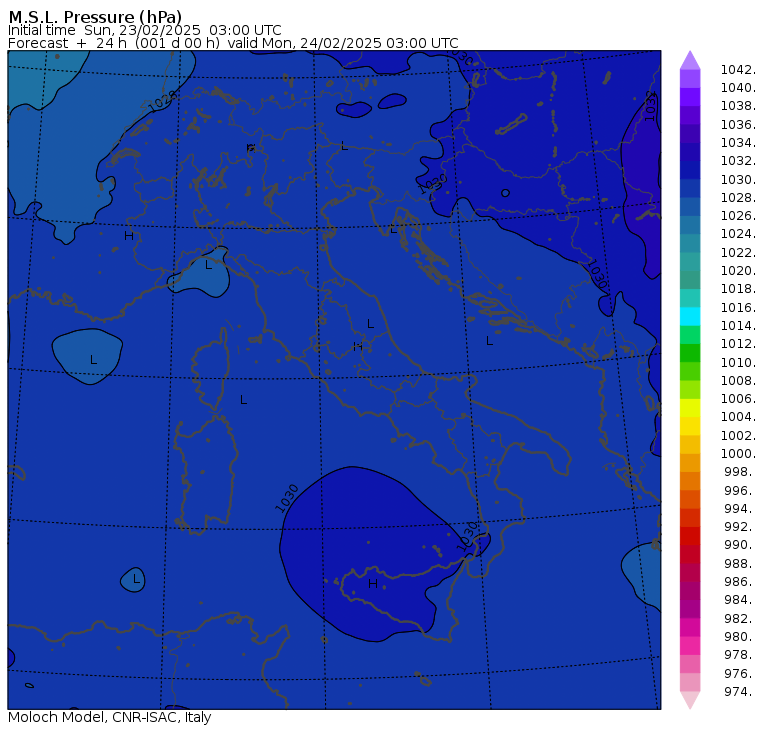Select the green band between 1010 and 1012
The image size is (760, 731).
coord(690,353)
